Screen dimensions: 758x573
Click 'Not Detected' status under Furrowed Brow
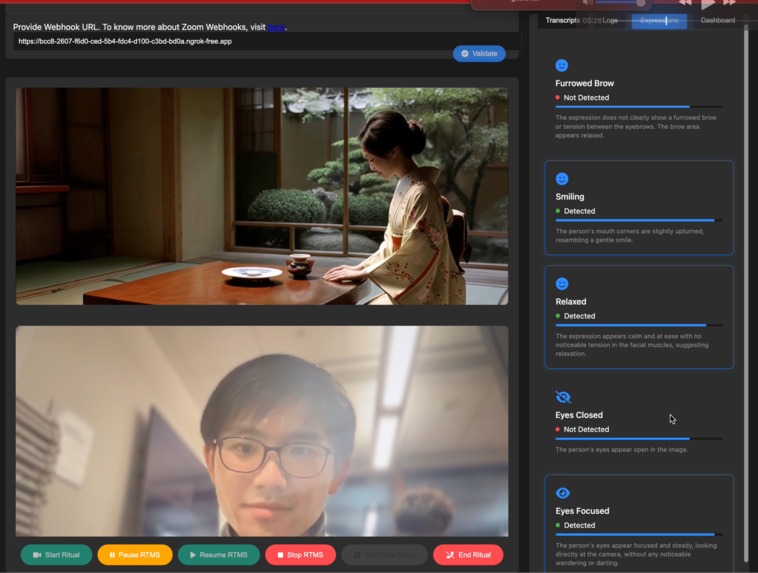(x=586, y=98)
